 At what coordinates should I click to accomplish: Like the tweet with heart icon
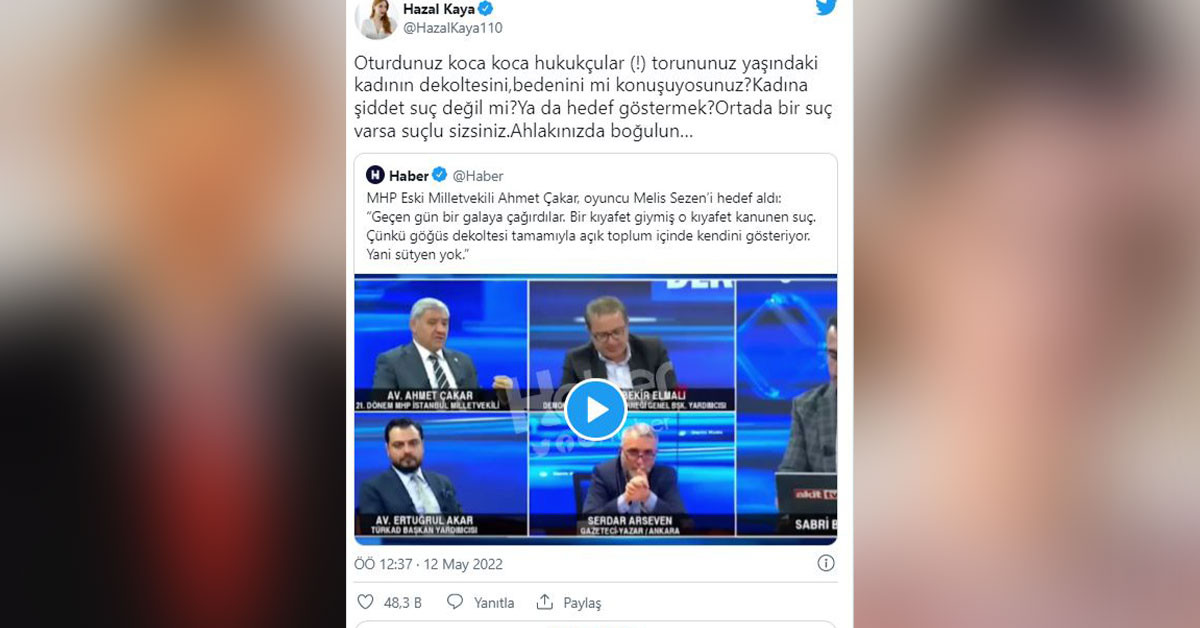click(365, 602)
